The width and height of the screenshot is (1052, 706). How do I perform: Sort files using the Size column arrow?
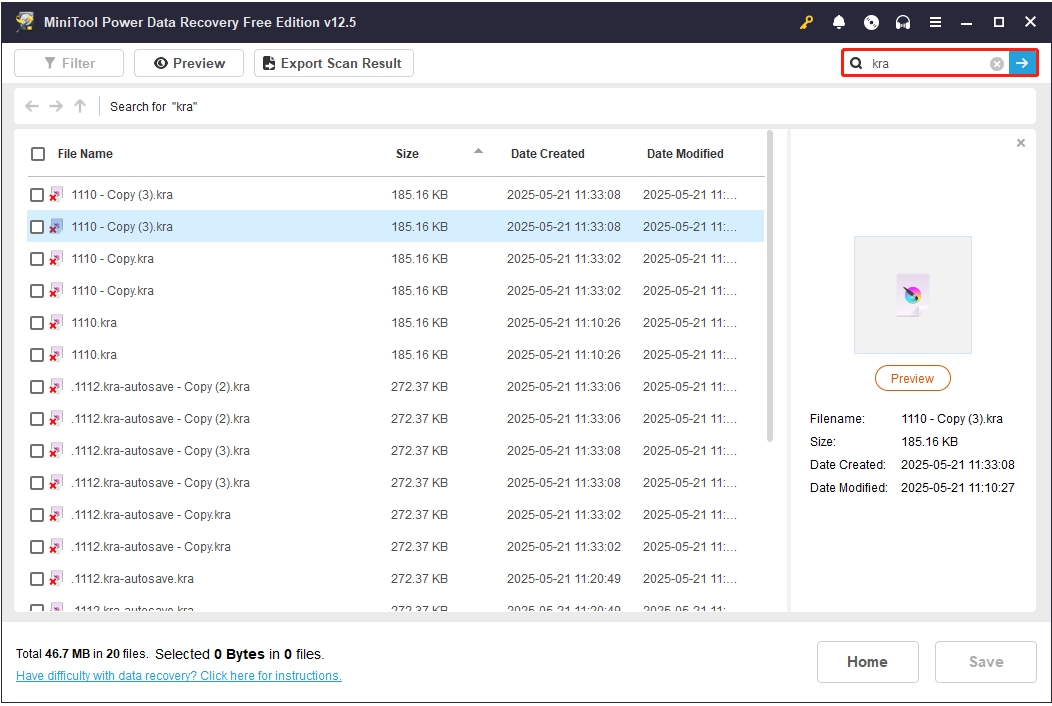[x=478, y=150]
